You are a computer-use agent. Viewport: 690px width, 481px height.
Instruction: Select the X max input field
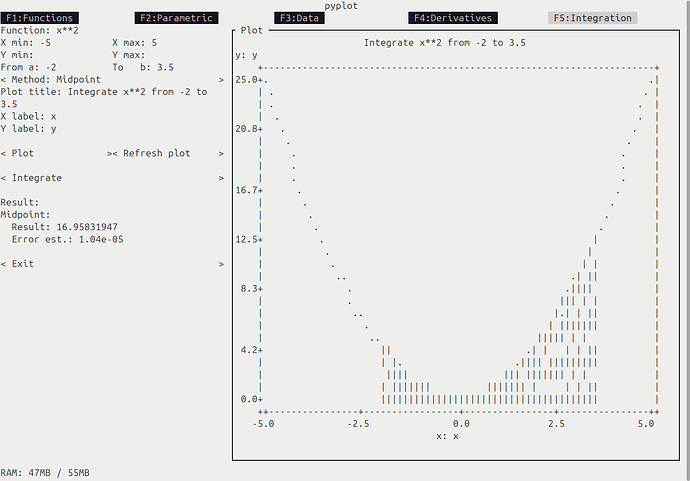pos(169,43)
